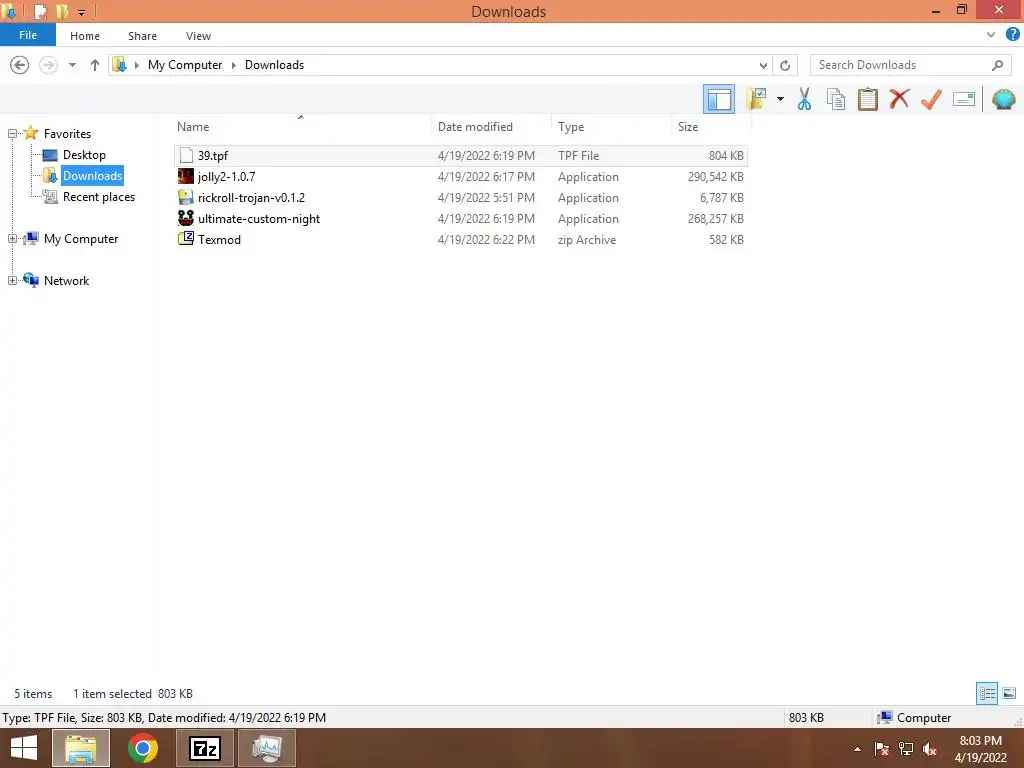Open Google Chrome from the taskbar

[143, 748]
